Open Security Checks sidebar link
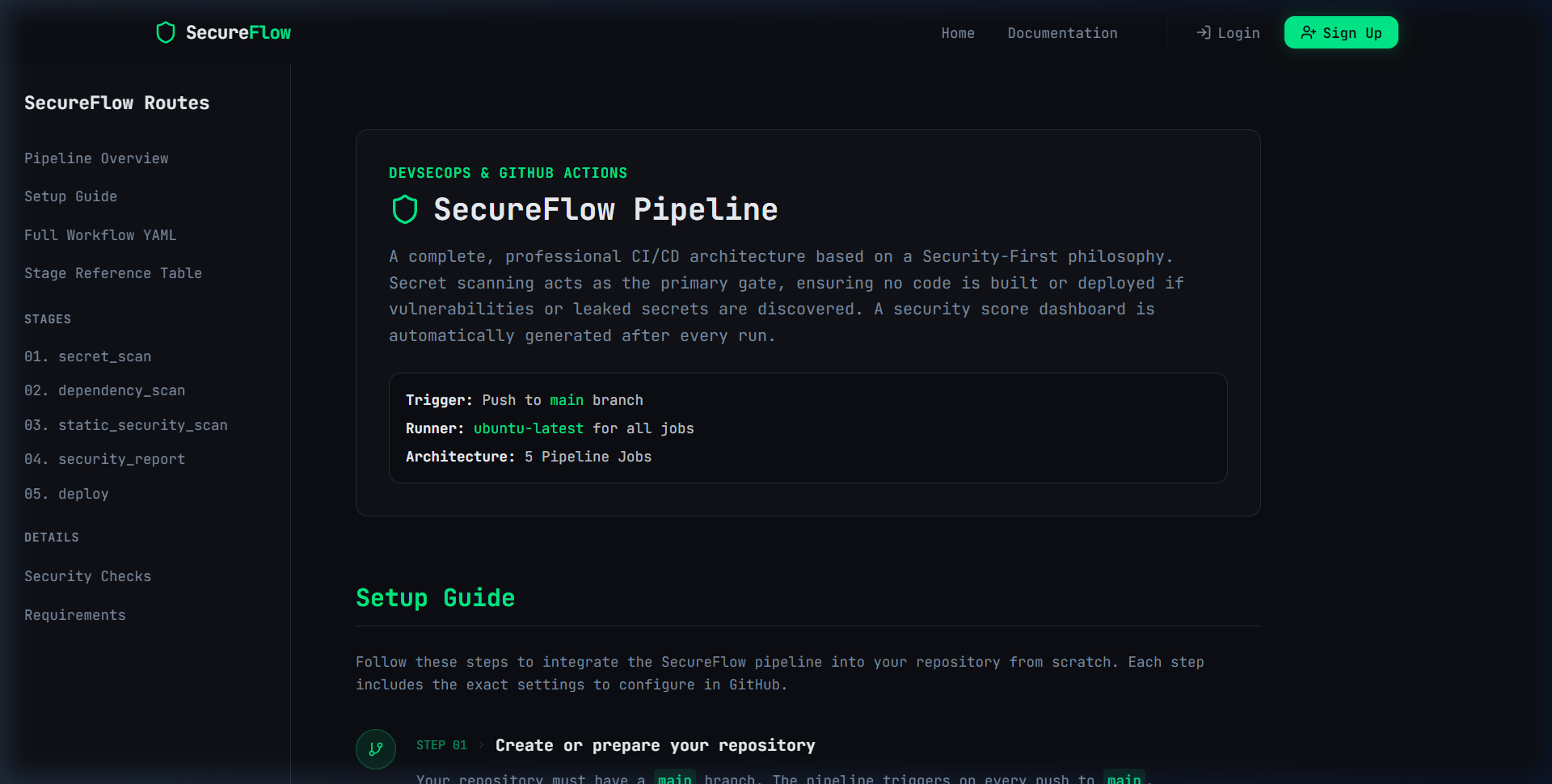Image resolution: width=1552 pixels, height=784 pixels. 87,576
